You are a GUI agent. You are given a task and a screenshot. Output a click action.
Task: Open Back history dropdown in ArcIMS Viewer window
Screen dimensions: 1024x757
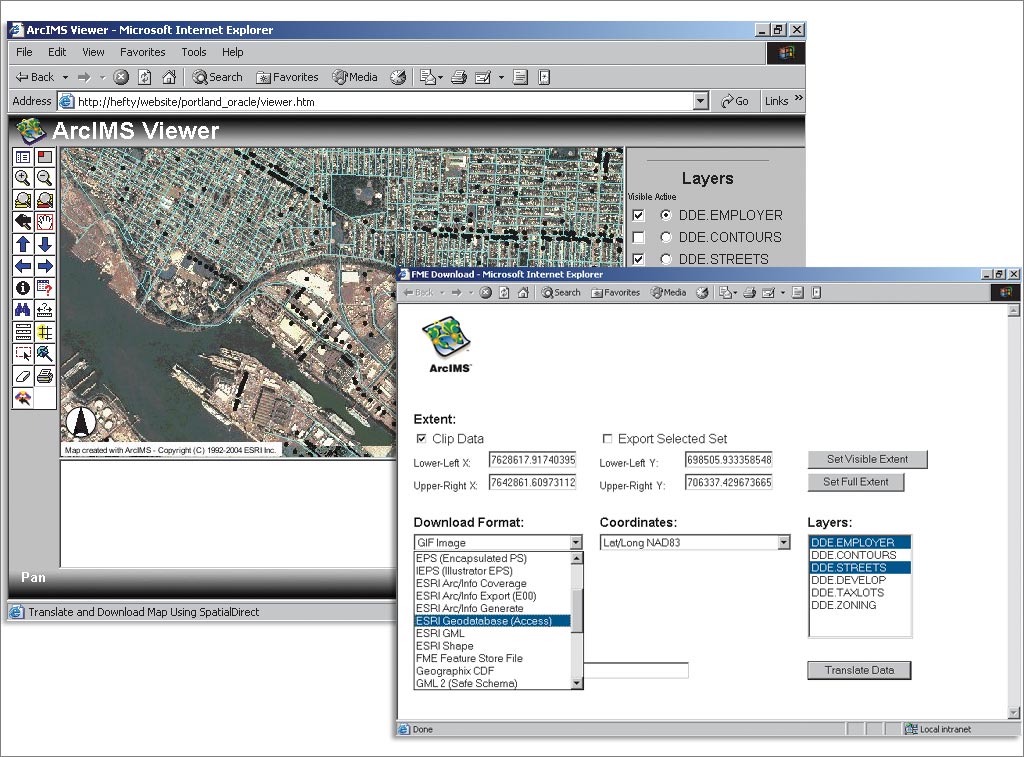(65, 77)
